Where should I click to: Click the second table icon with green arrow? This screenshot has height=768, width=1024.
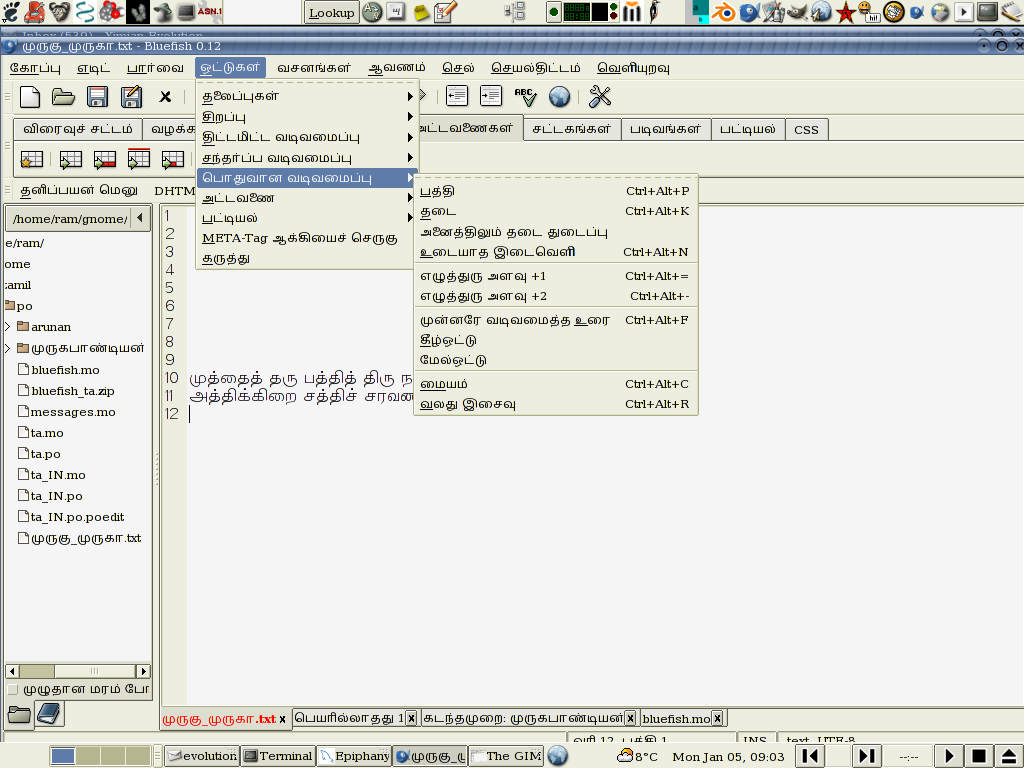tap(71, 159)
